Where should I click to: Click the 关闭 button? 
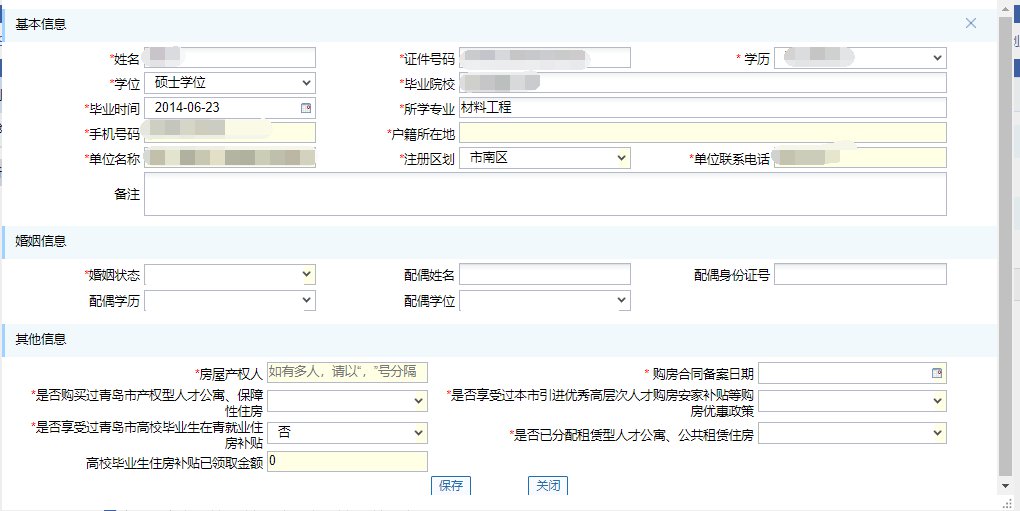tap(548, 486)
